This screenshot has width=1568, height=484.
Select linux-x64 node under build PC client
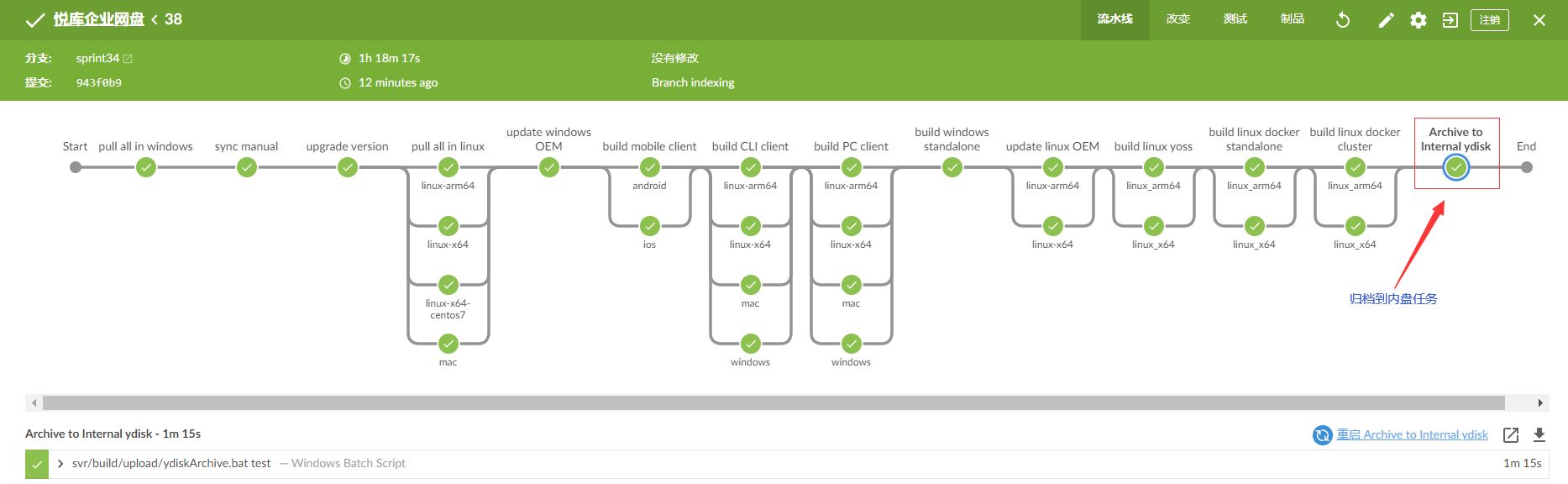pyautogui.click(x=852, y=226)
